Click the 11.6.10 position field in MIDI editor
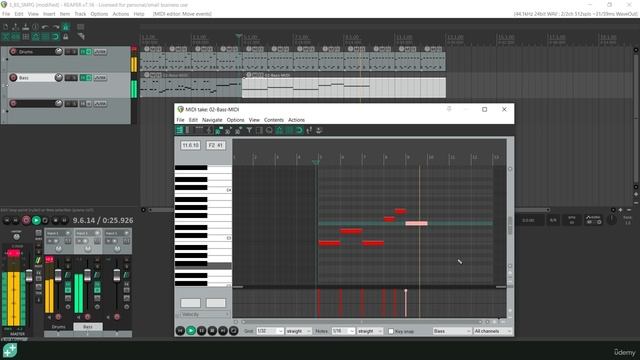Viewport: 640px width, 360px height. (191, 145)
